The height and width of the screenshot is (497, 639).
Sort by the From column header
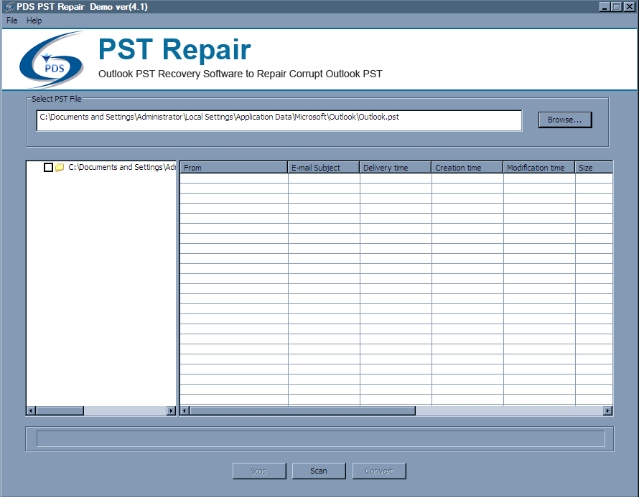click(234, 167)
